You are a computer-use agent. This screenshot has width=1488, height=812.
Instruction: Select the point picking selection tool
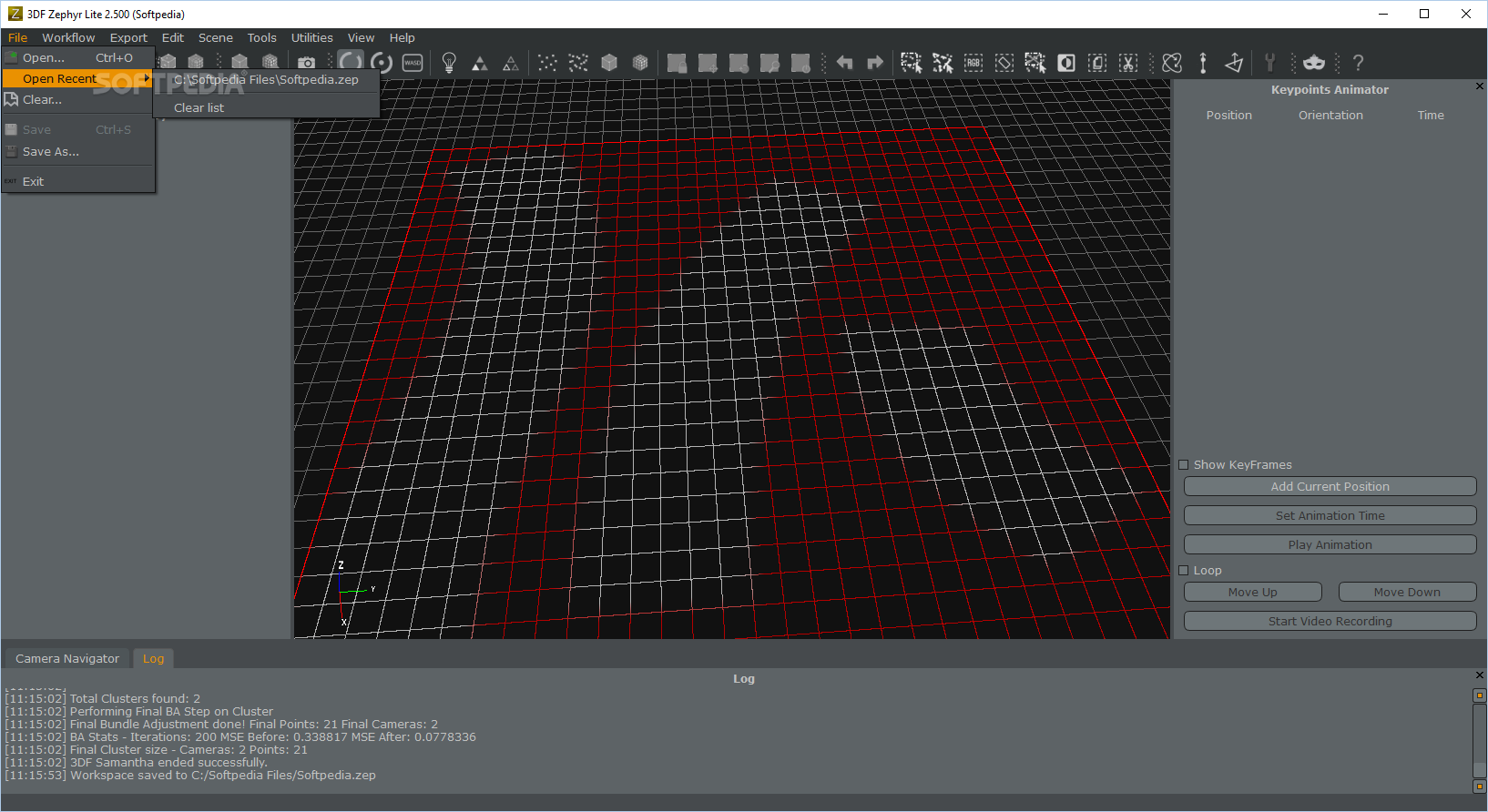[x=943, y=63]
